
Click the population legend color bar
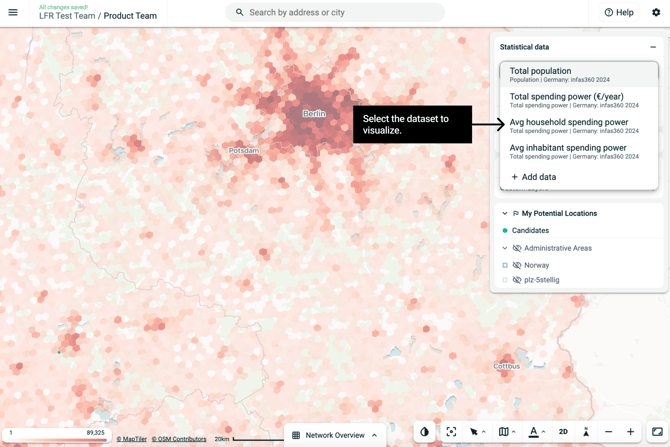[56, 440]
